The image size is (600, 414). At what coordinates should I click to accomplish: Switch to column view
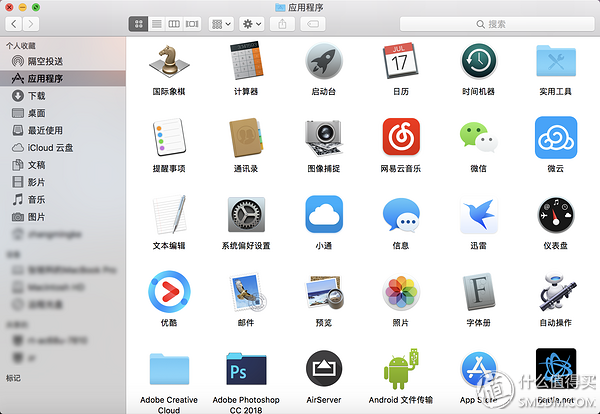tap(174, 24)
